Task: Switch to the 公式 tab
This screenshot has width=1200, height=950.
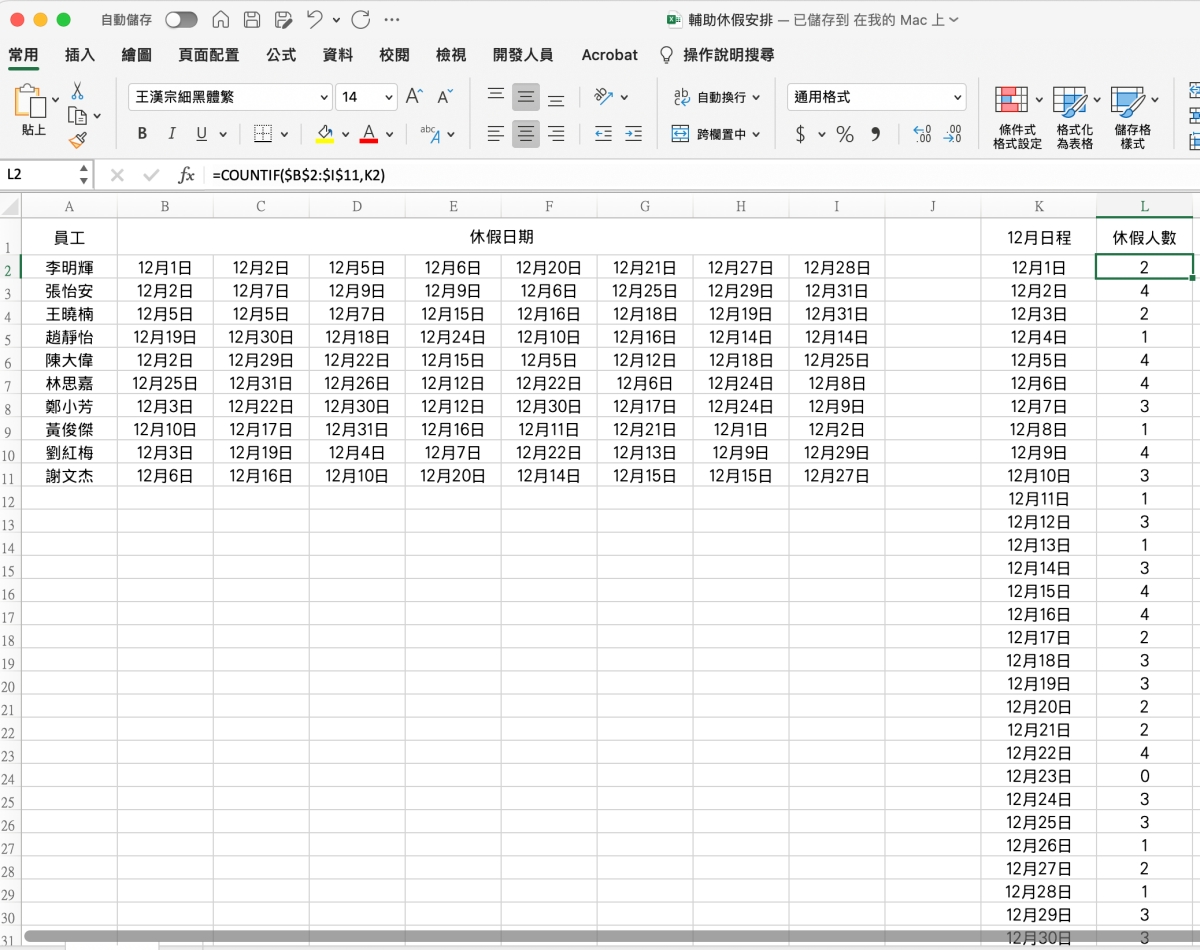Action: tap(280, 55)
